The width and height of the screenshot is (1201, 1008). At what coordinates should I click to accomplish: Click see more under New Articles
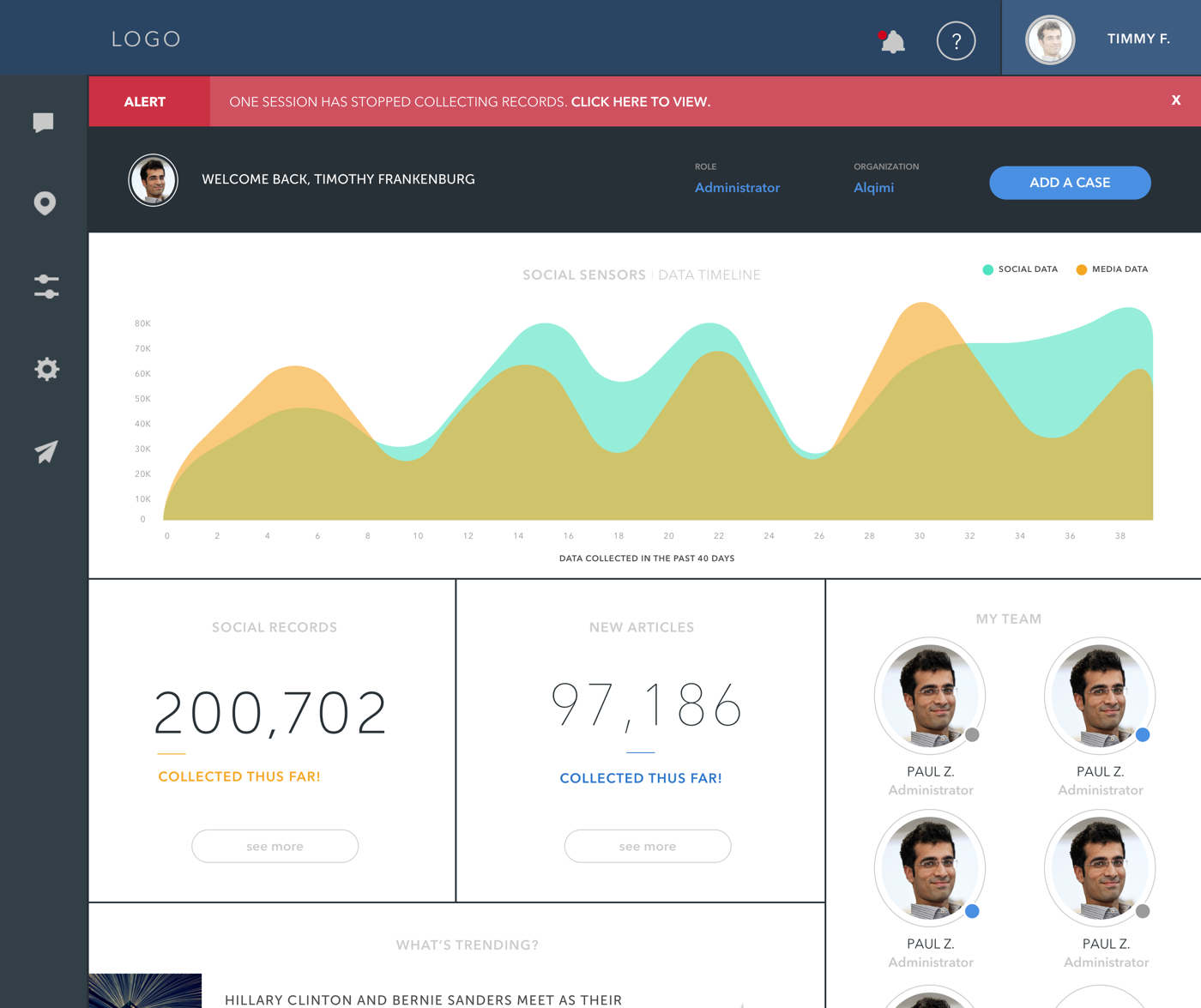648,846
